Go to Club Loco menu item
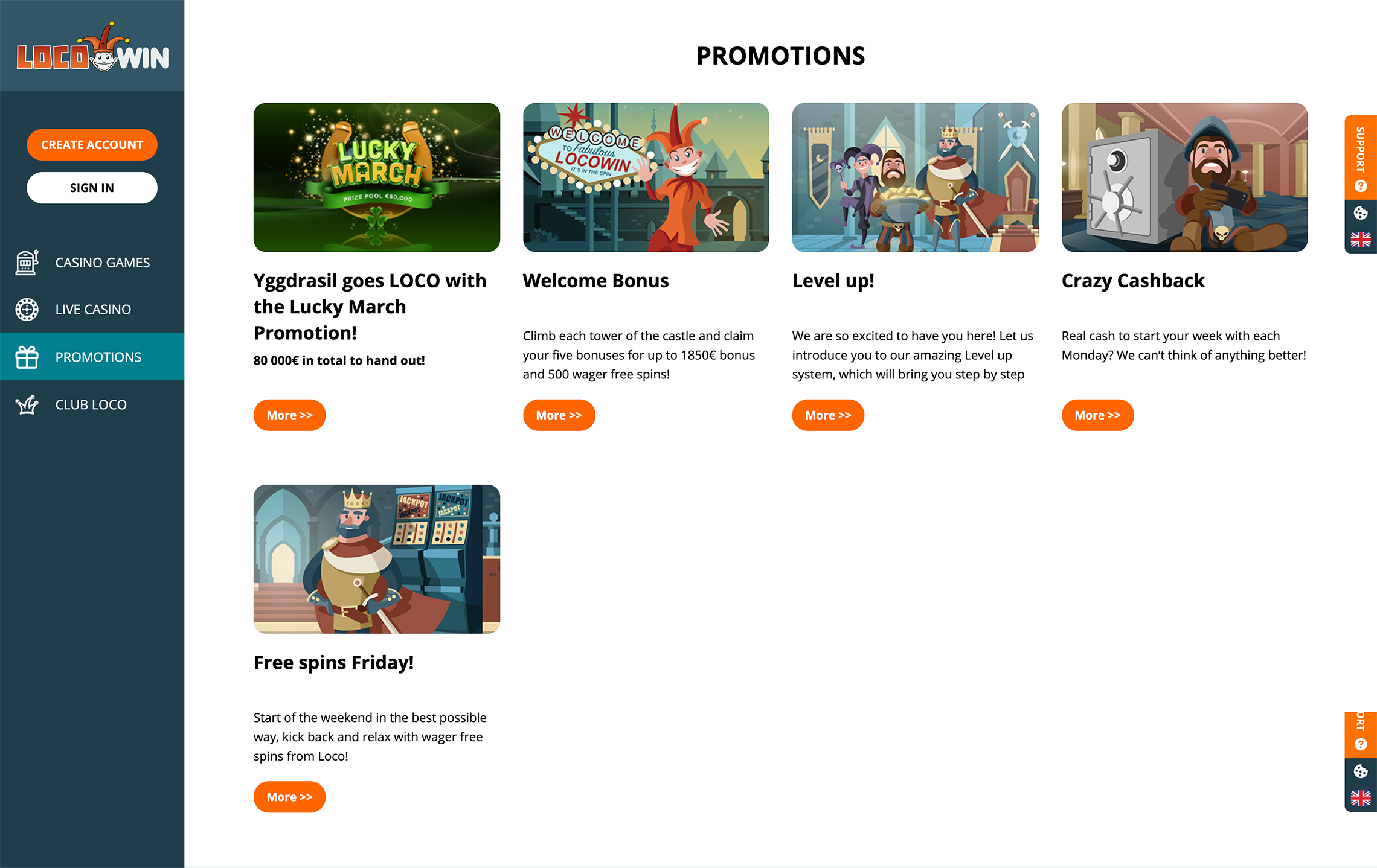This screenshot has height=868, width=1377. (92, 404)
